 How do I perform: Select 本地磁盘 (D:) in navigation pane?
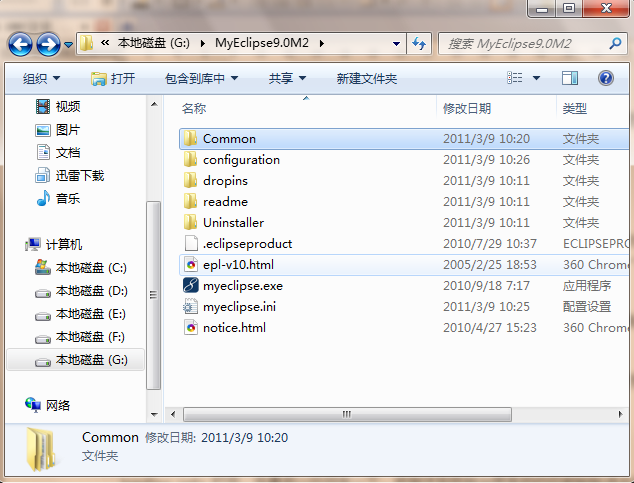[x=81, y=291]
